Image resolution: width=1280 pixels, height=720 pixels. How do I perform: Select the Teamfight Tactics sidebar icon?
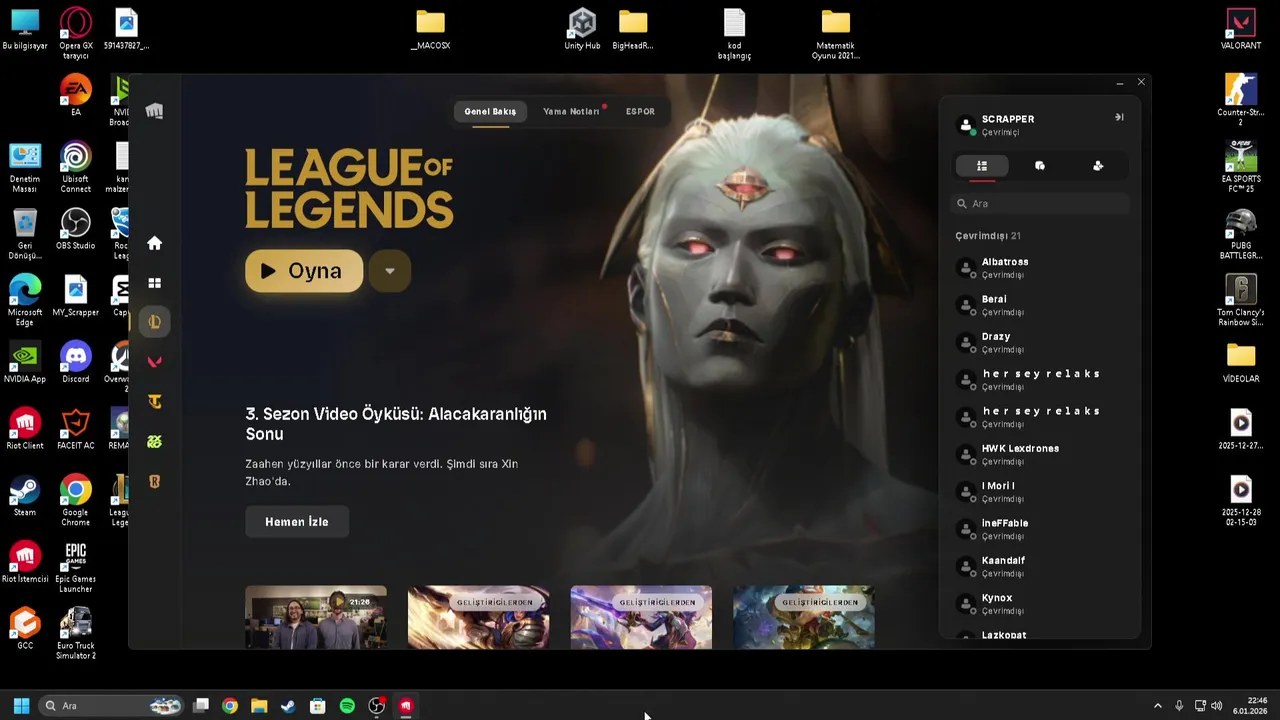click(154, 402)
